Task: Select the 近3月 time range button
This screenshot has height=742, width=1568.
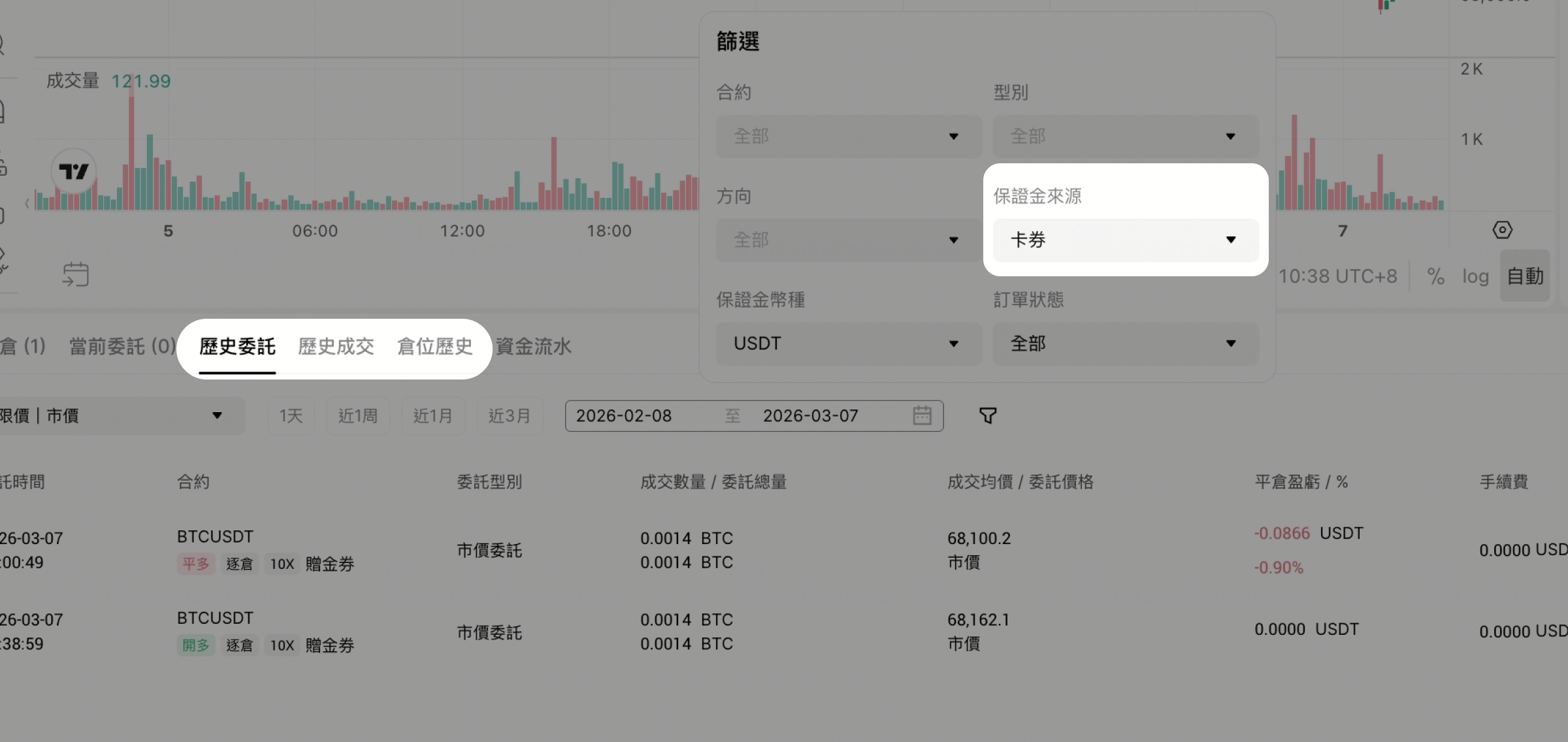Action: pos(509,415)
